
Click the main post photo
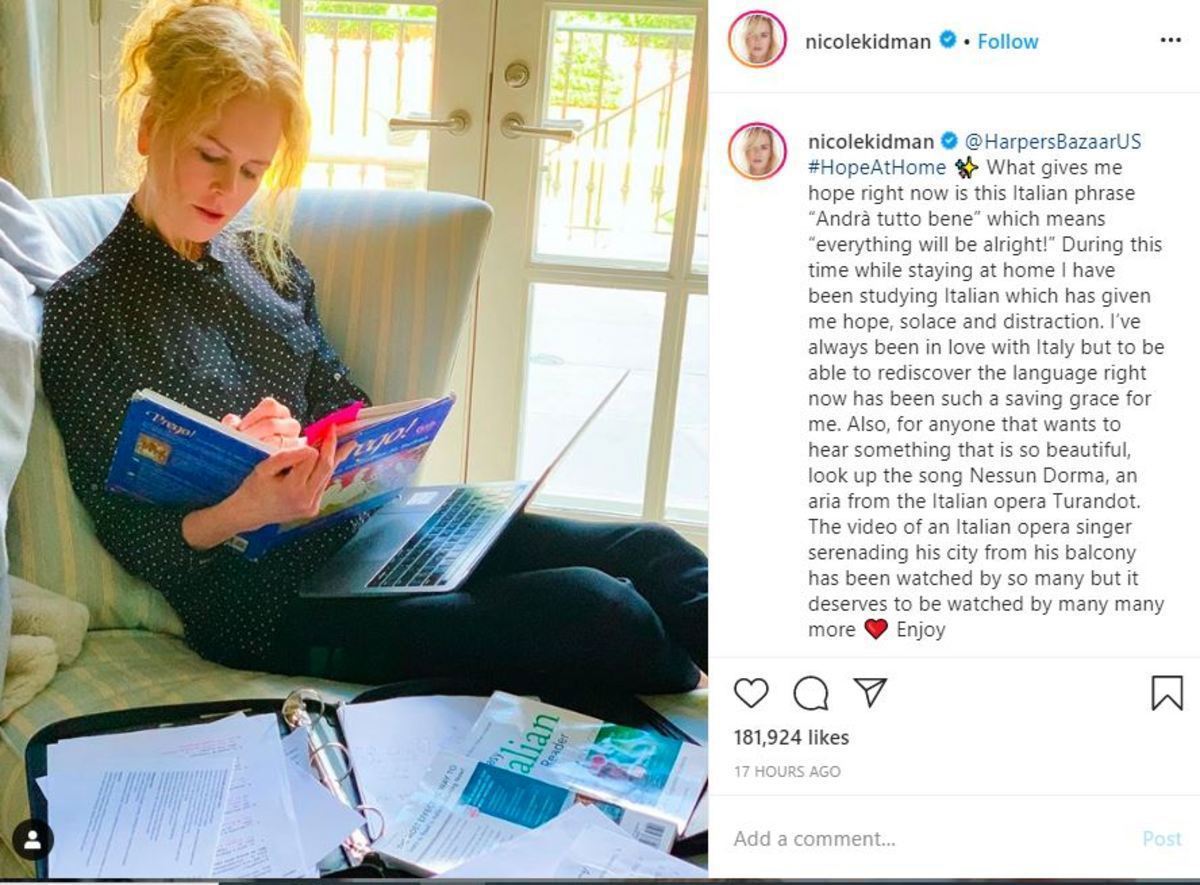(354, 440)
